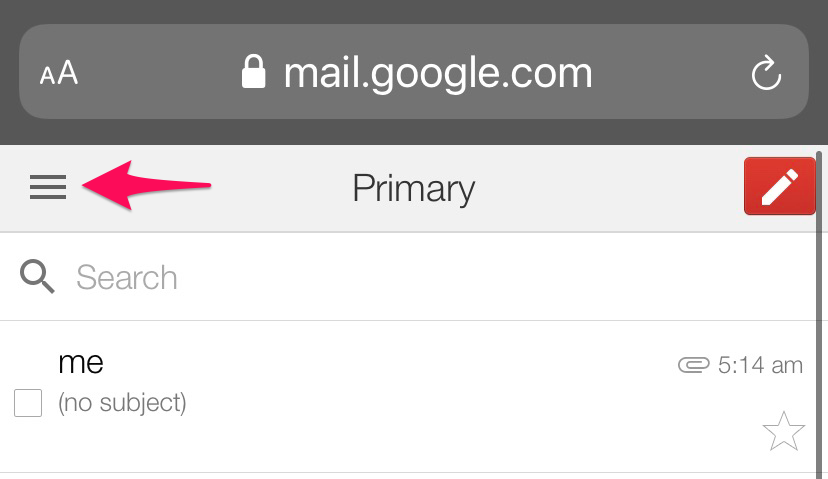Select the checkbox for the email from me
The height and width of the screenshot is (479, 828).
coord(28,403)
